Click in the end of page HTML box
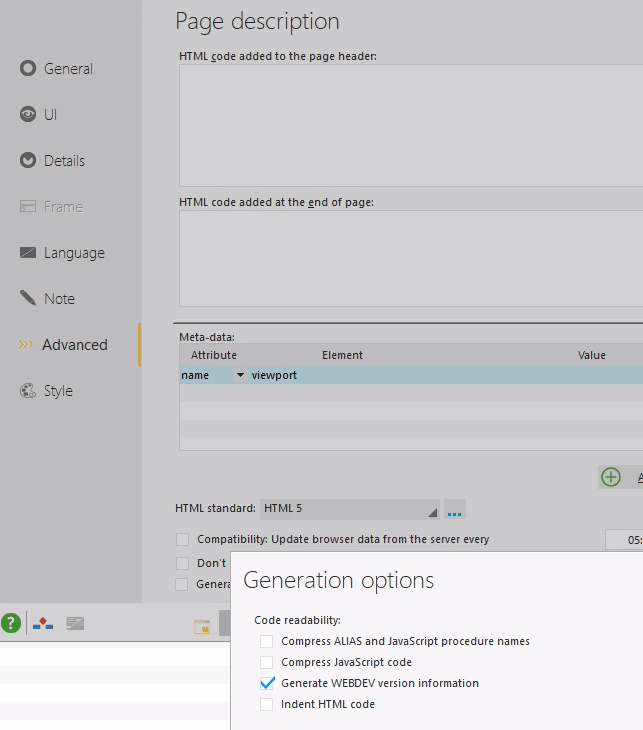643x730 pixels. pyautogui.click(x=410, y=258)
